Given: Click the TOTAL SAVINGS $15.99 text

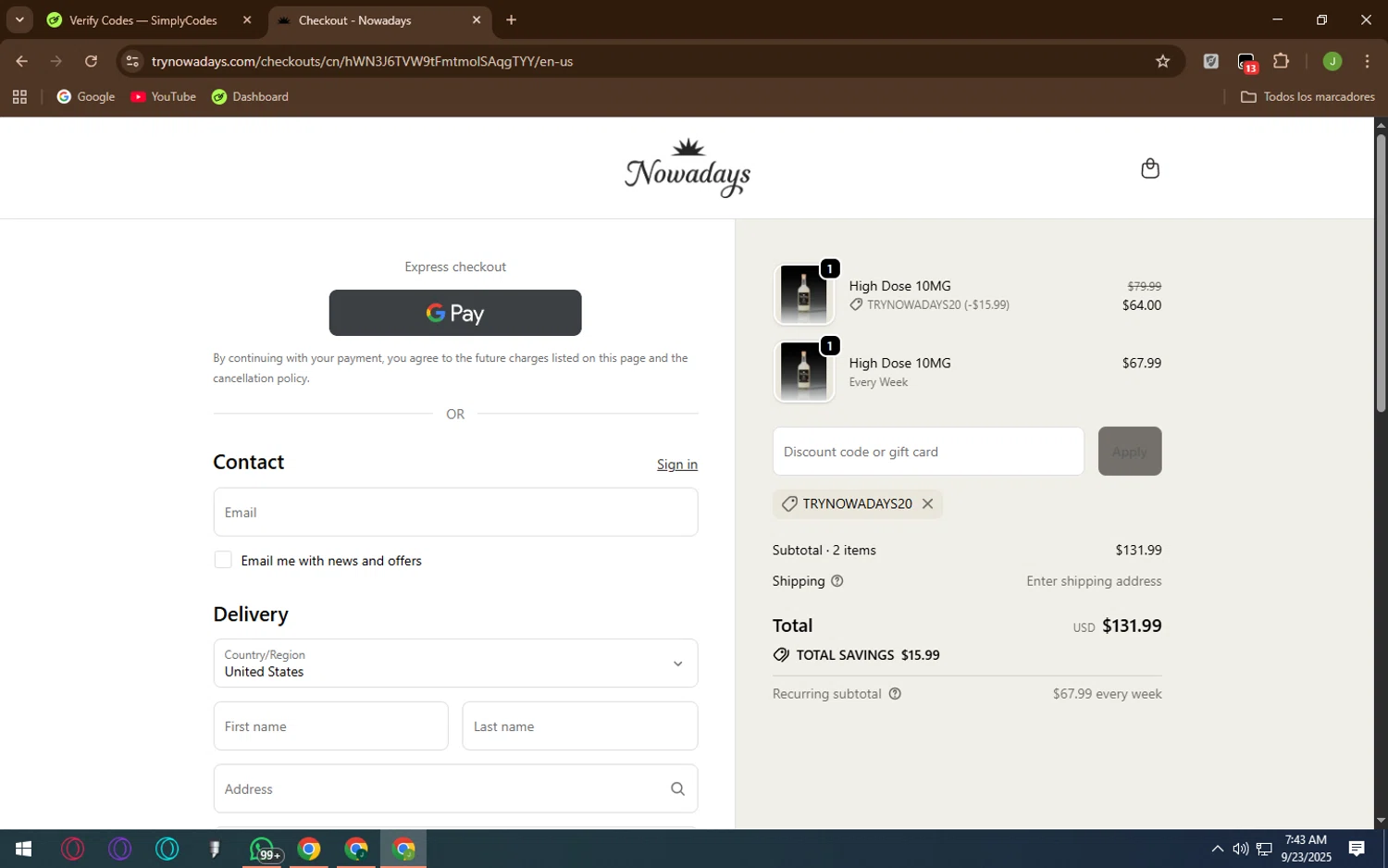Looking at the screenshot, I should click(867, 655).
